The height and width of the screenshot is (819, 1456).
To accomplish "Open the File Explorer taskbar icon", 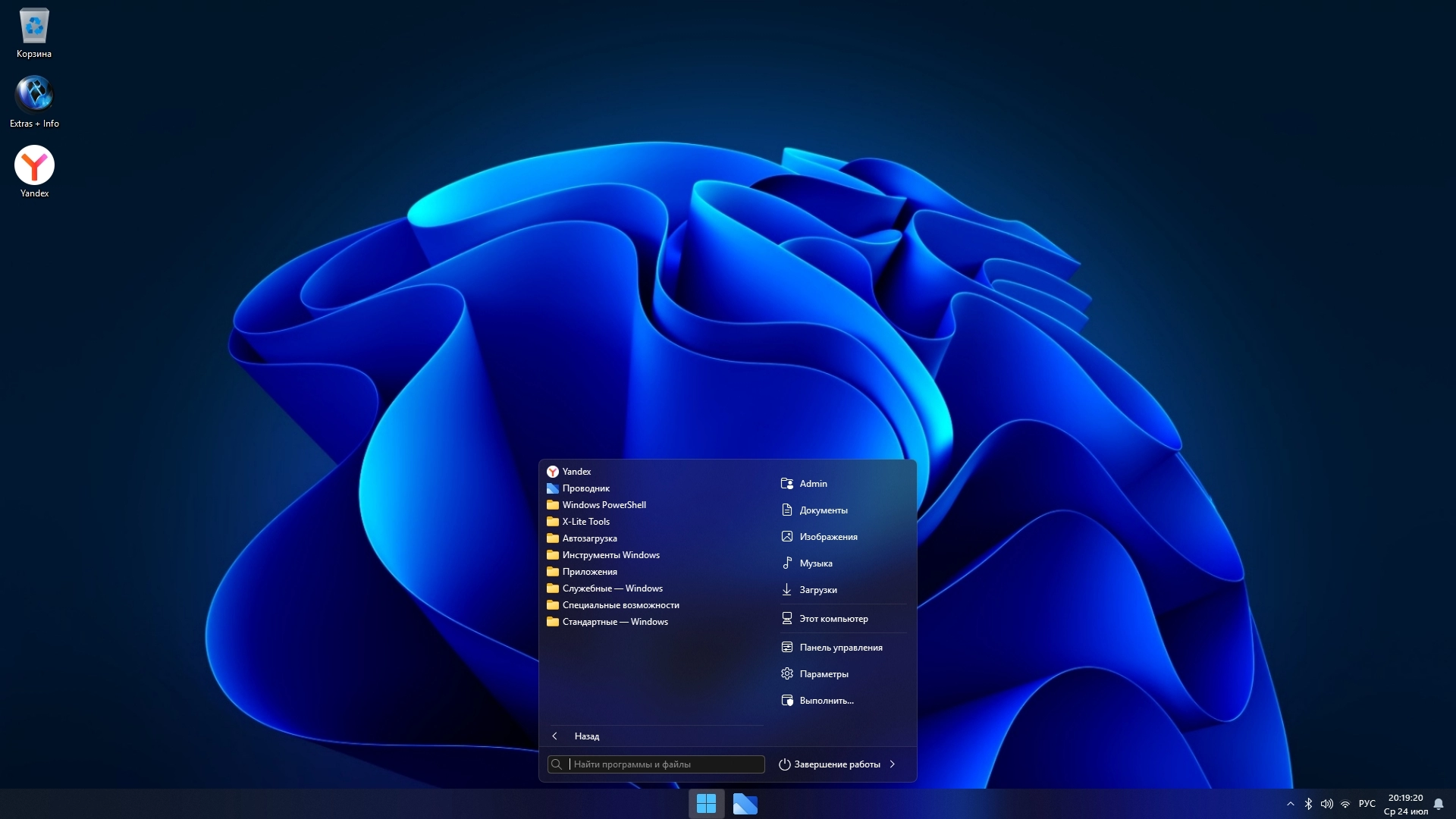I will (x=745, y=803).
